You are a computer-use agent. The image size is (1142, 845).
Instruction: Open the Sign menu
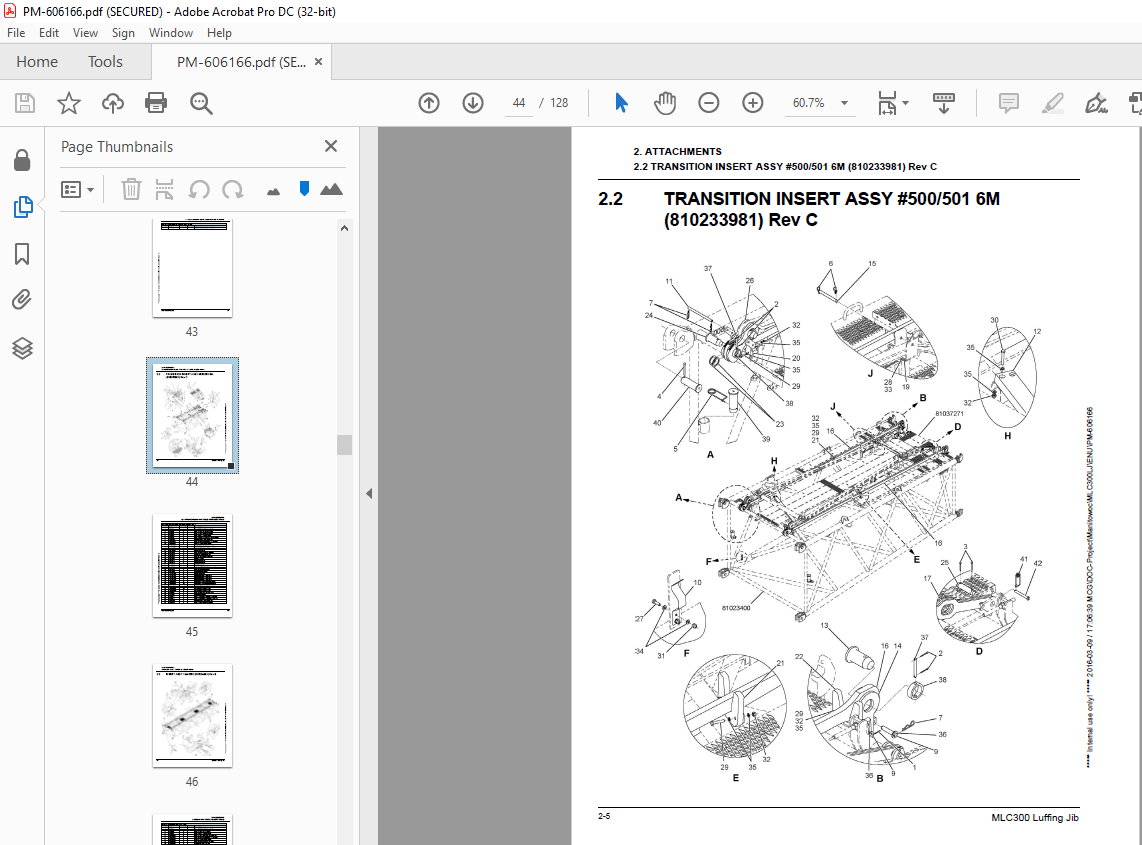click(123, 33)
